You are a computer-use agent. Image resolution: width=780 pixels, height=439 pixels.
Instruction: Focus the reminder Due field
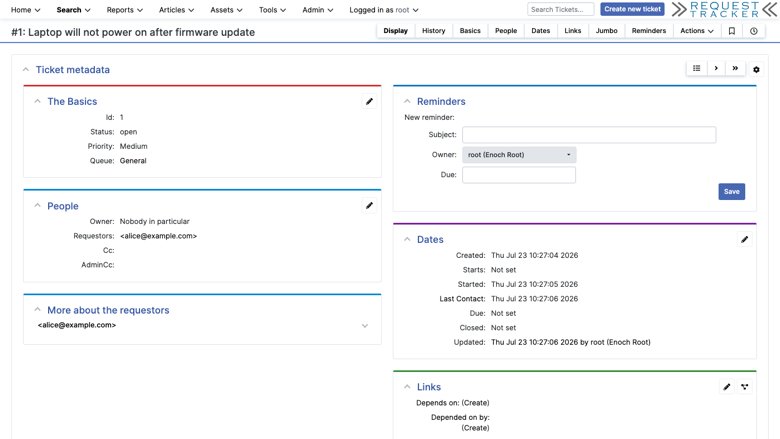[519, 175]
